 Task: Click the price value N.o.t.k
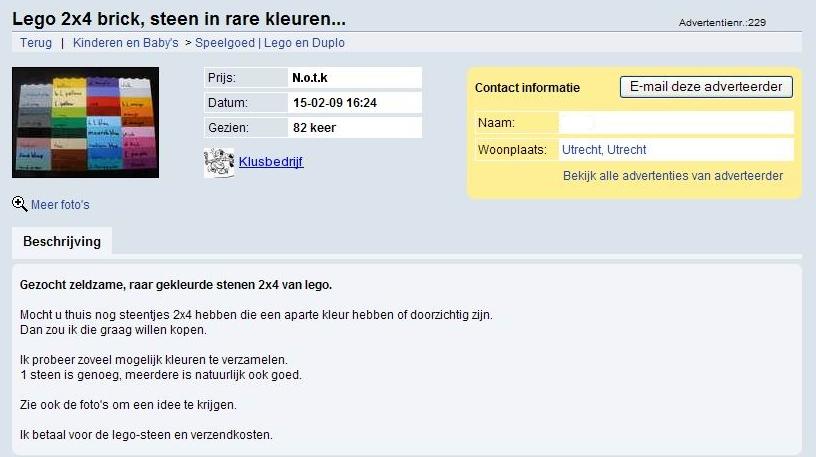(310, 78)
